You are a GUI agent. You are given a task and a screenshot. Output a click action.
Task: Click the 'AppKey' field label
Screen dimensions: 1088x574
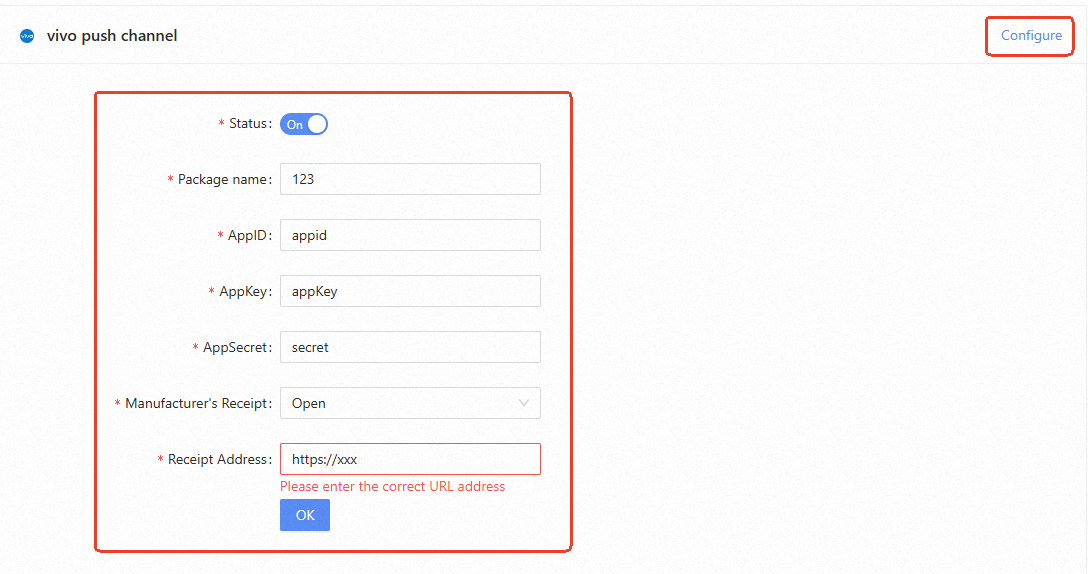click(244, 292)
